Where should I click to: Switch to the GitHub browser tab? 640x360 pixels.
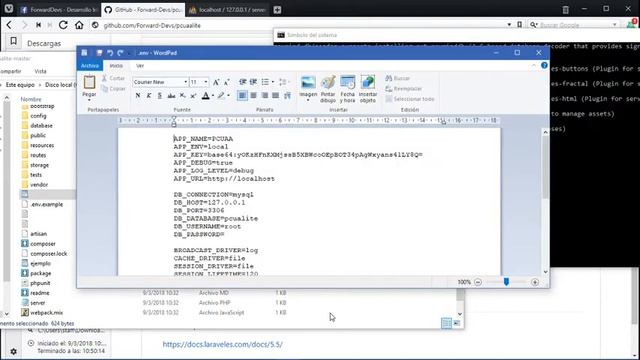pyautogui.click(x=143, y=10)
